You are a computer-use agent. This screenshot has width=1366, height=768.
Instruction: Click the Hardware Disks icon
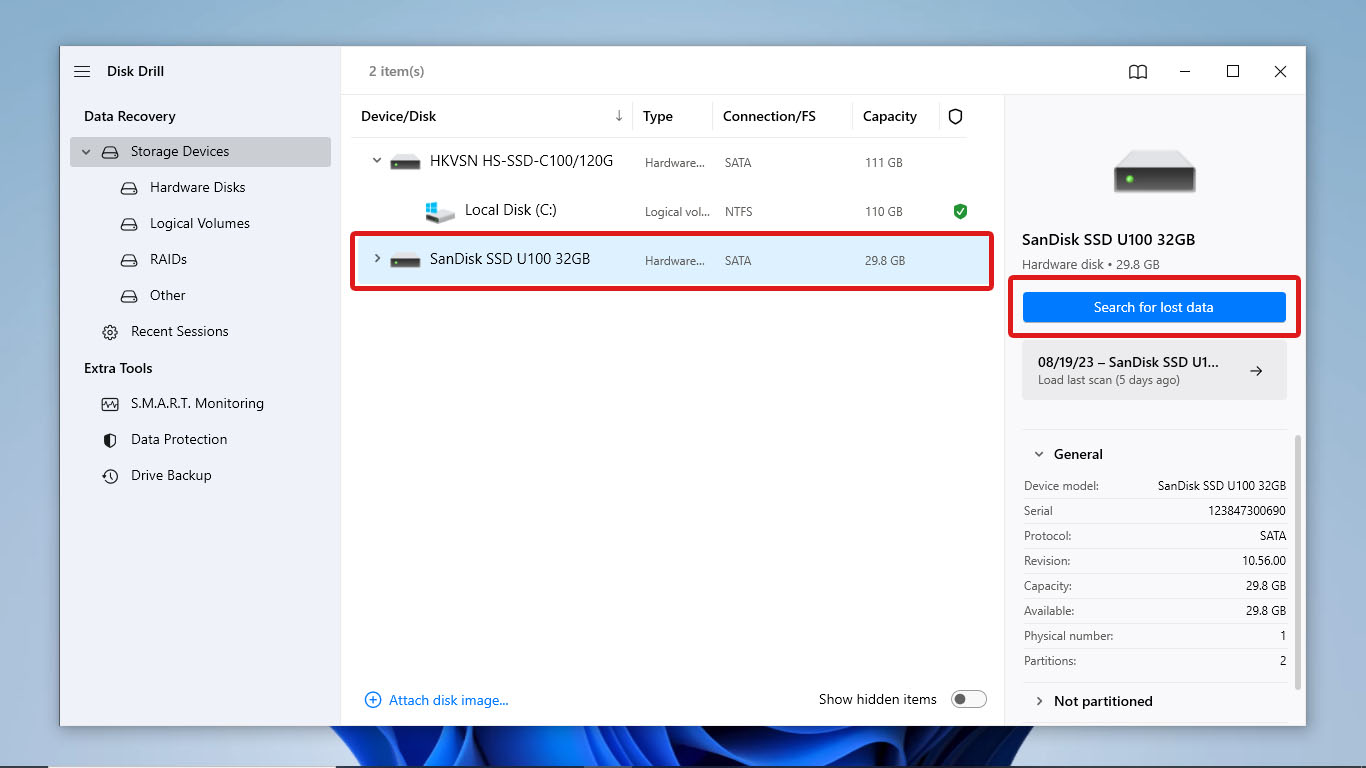[x=129, y=188]
